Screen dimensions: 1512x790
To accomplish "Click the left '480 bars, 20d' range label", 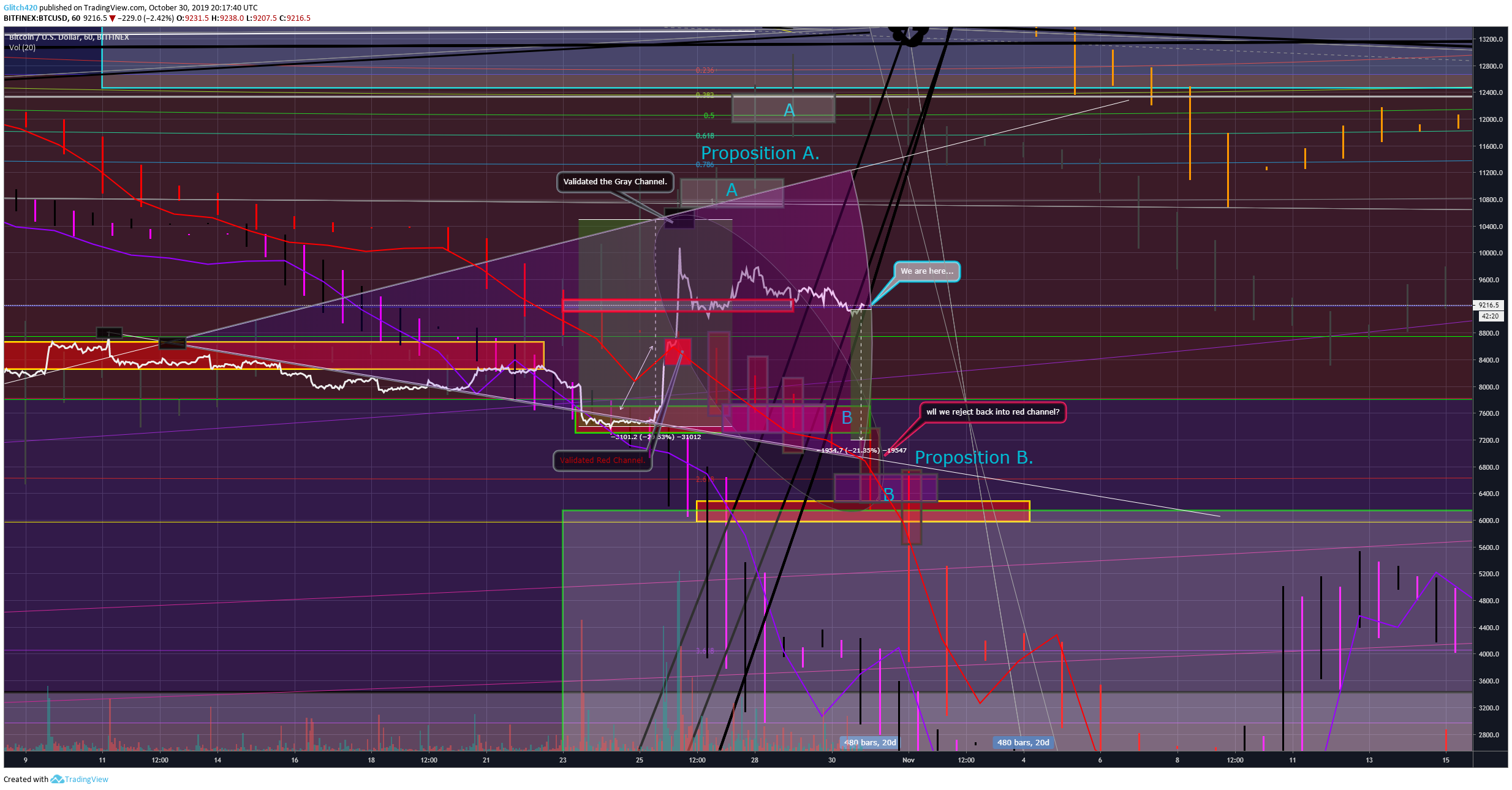I will tap(870, 743).
